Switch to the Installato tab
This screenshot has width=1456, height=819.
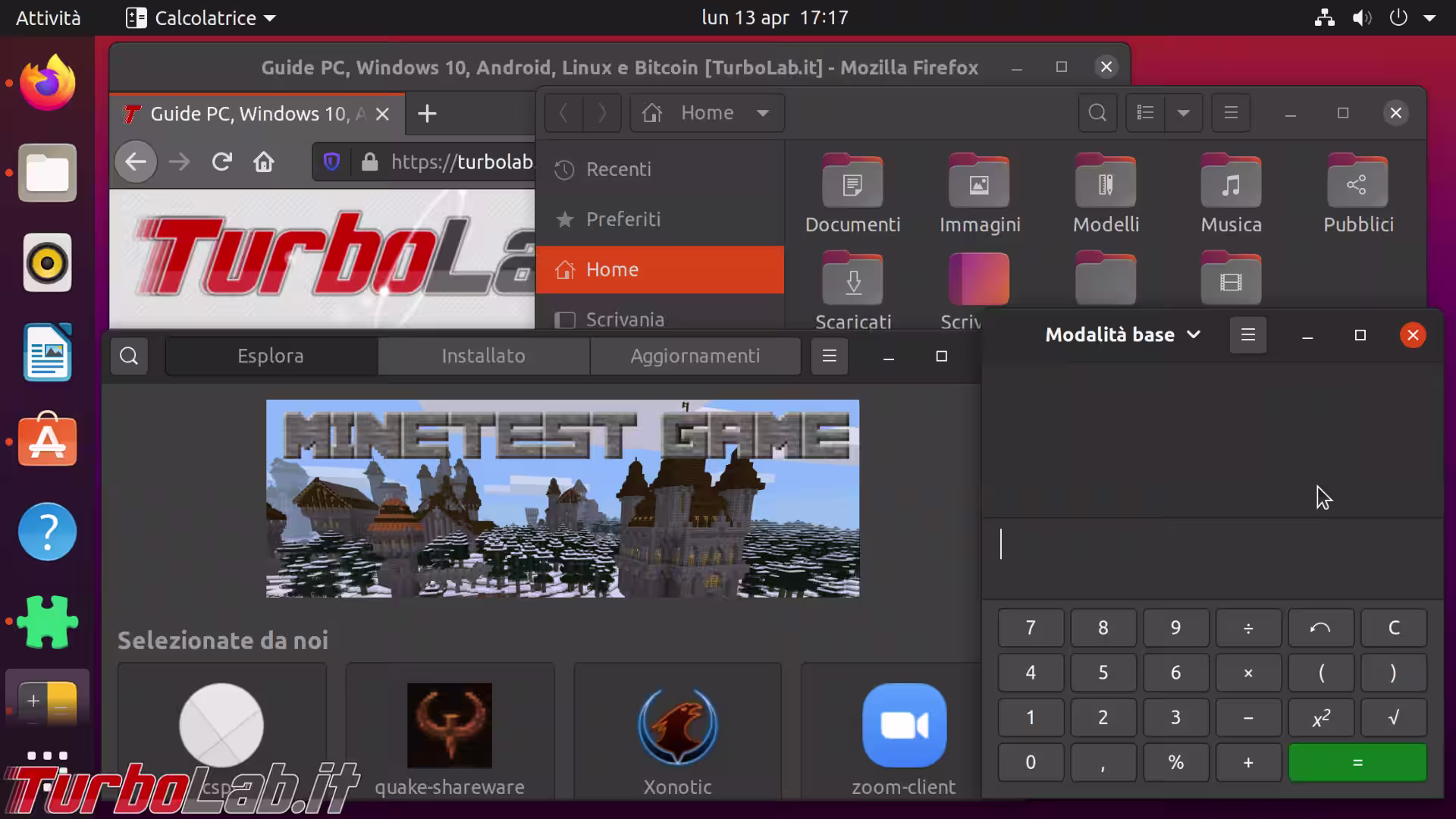click(483, 356)
